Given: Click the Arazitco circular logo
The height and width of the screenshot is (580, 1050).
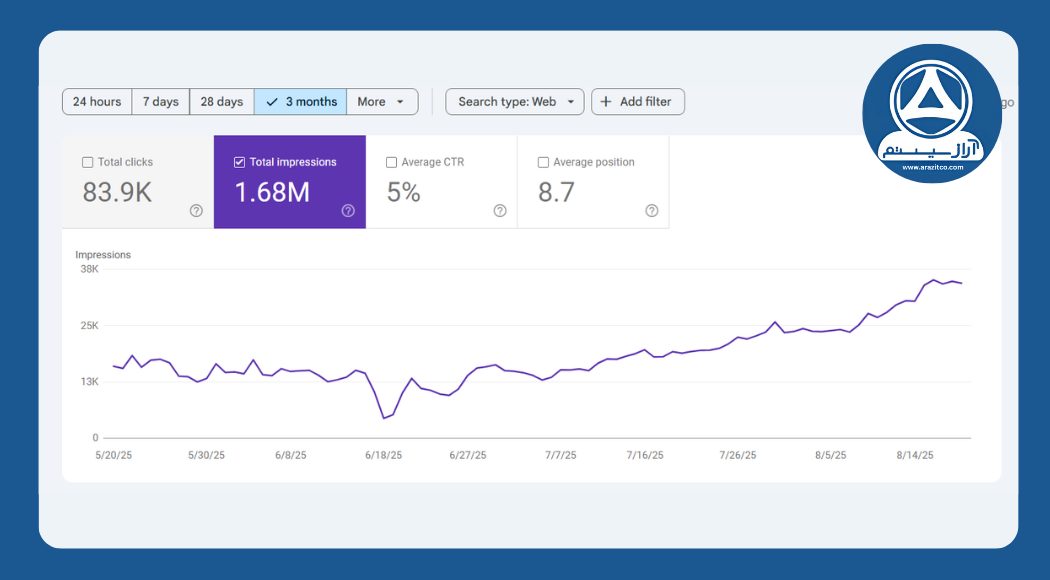Looking at the screenshot, I should click(x=931, y=113).
